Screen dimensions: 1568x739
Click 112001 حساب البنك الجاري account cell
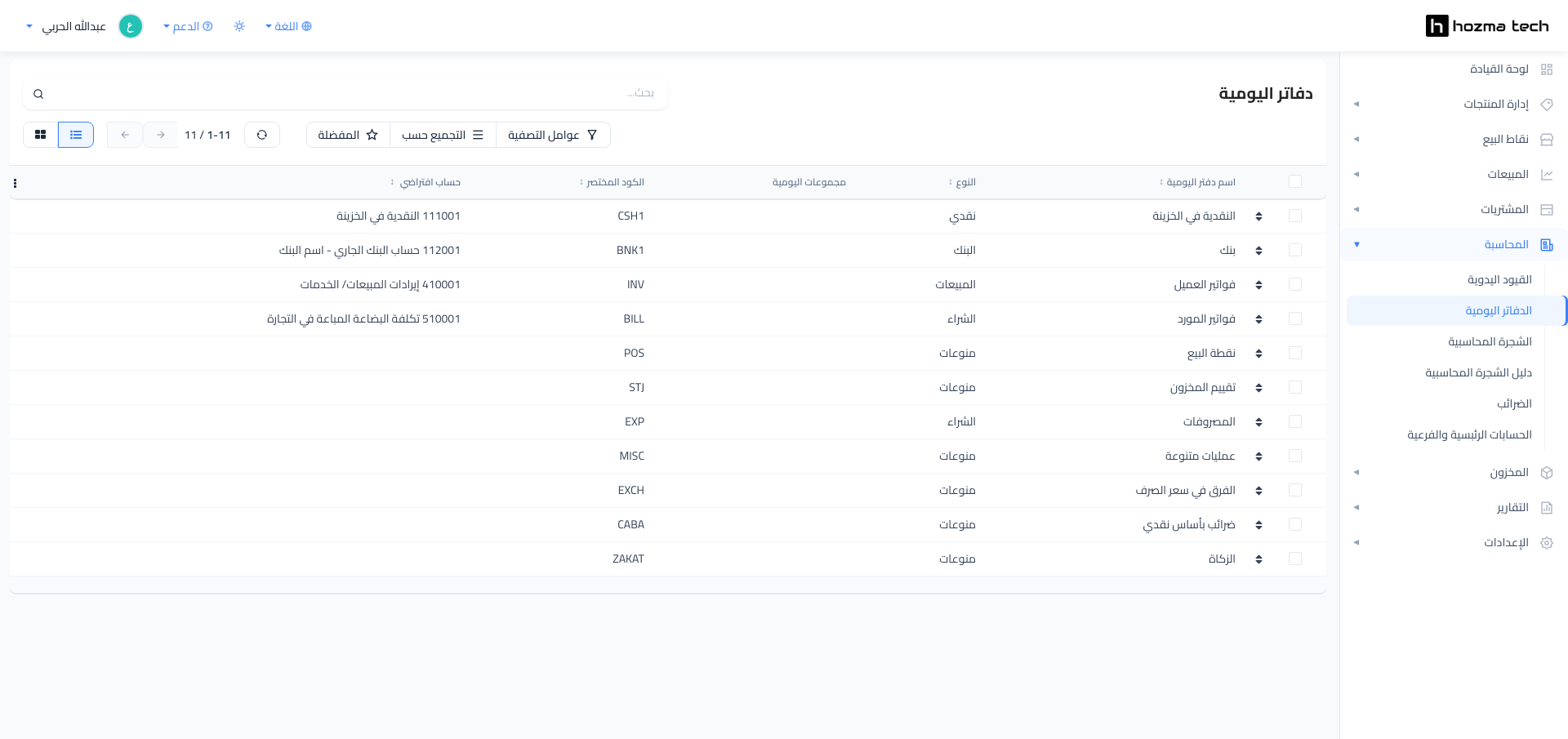[x=370, y=251]
